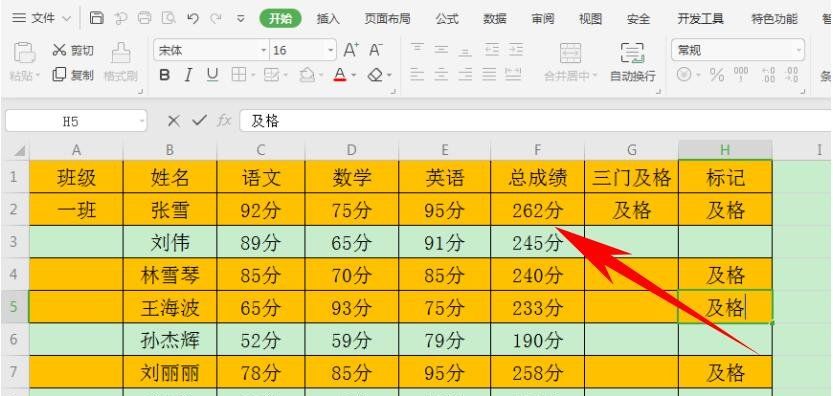Click the formula bar containing 及格

(536, 121)
